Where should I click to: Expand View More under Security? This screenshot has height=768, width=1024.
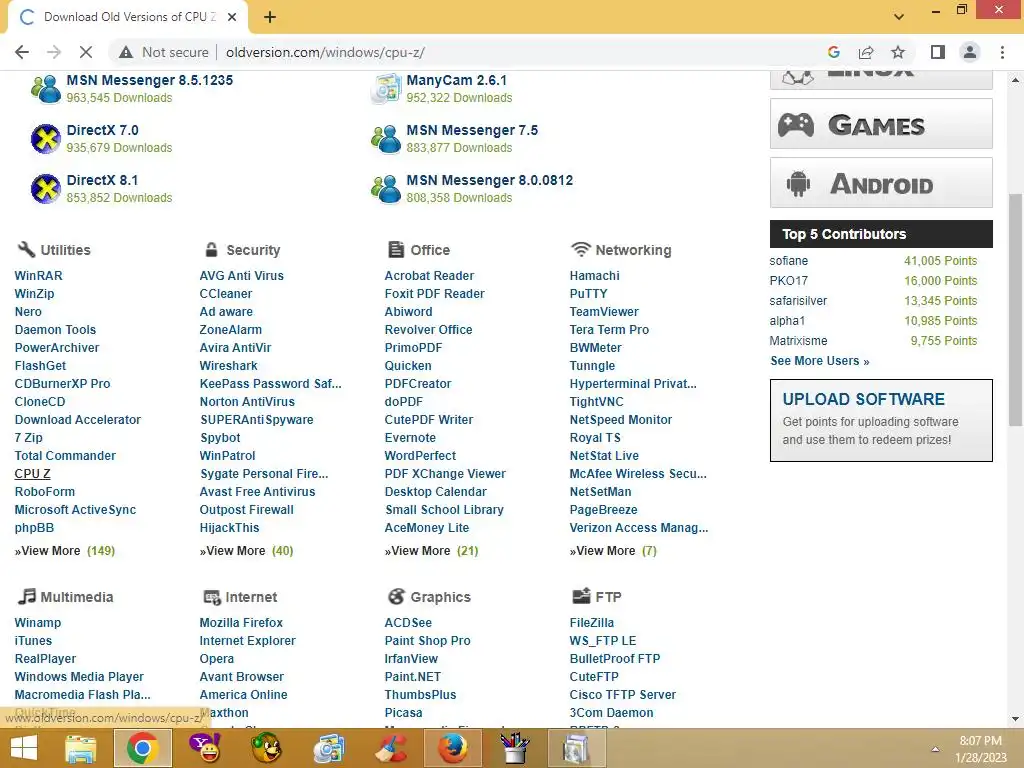pyautogui.click(x=246, y=551)
